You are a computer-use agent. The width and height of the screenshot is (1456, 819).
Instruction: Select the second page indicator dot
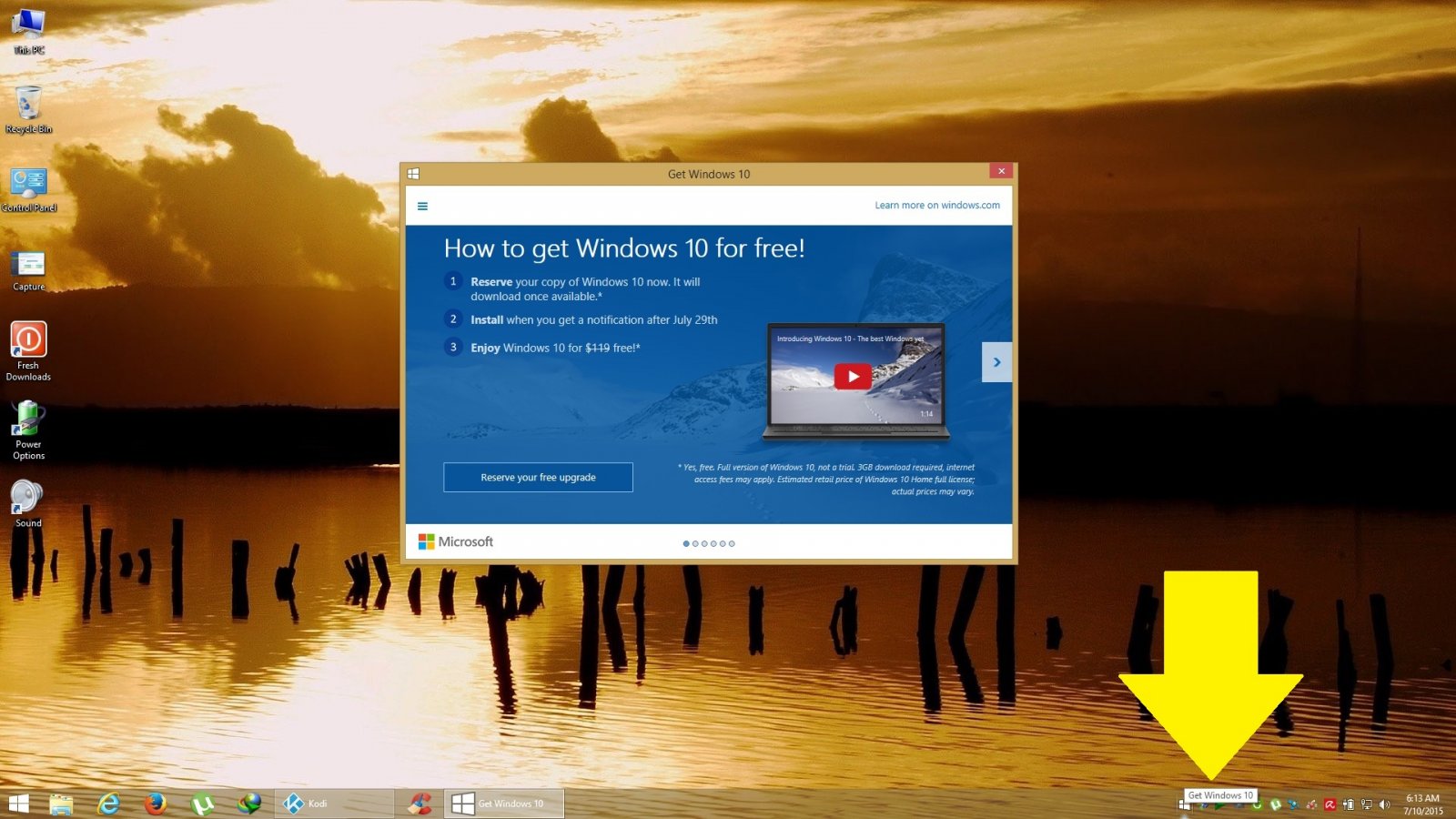coord(695,544)
